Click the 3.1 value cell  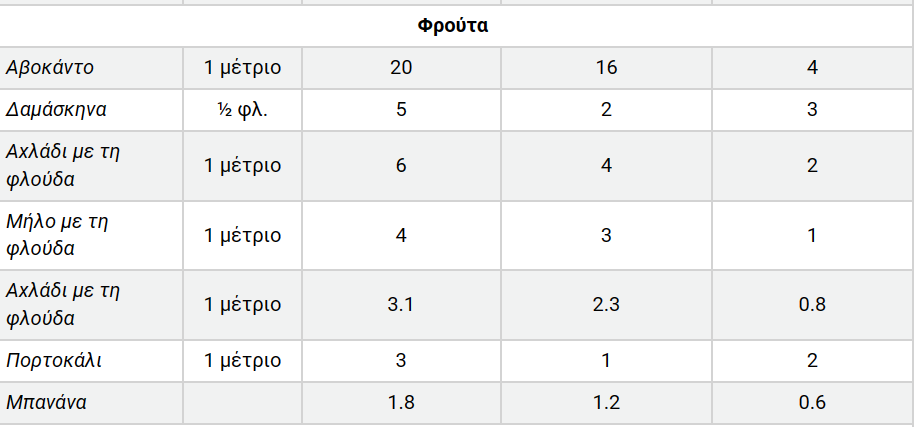click(401, 304)
